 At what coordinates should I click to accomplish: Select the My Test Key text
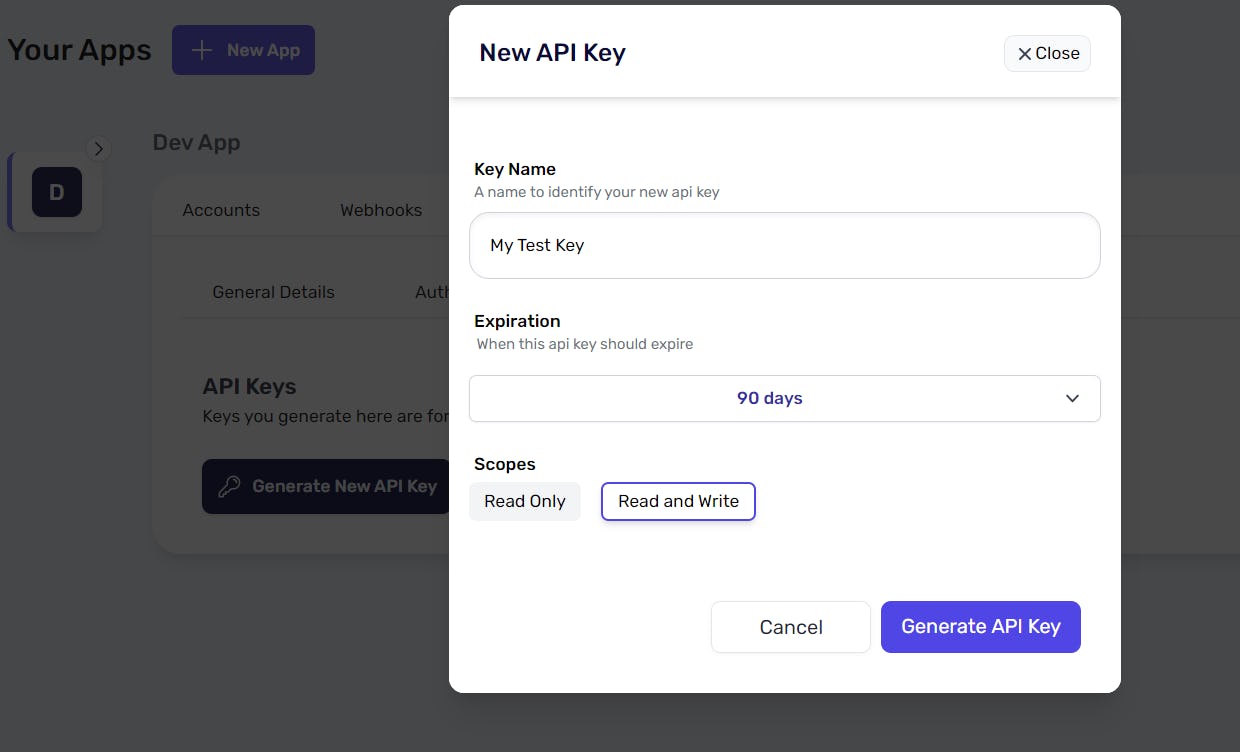point(537,245)
